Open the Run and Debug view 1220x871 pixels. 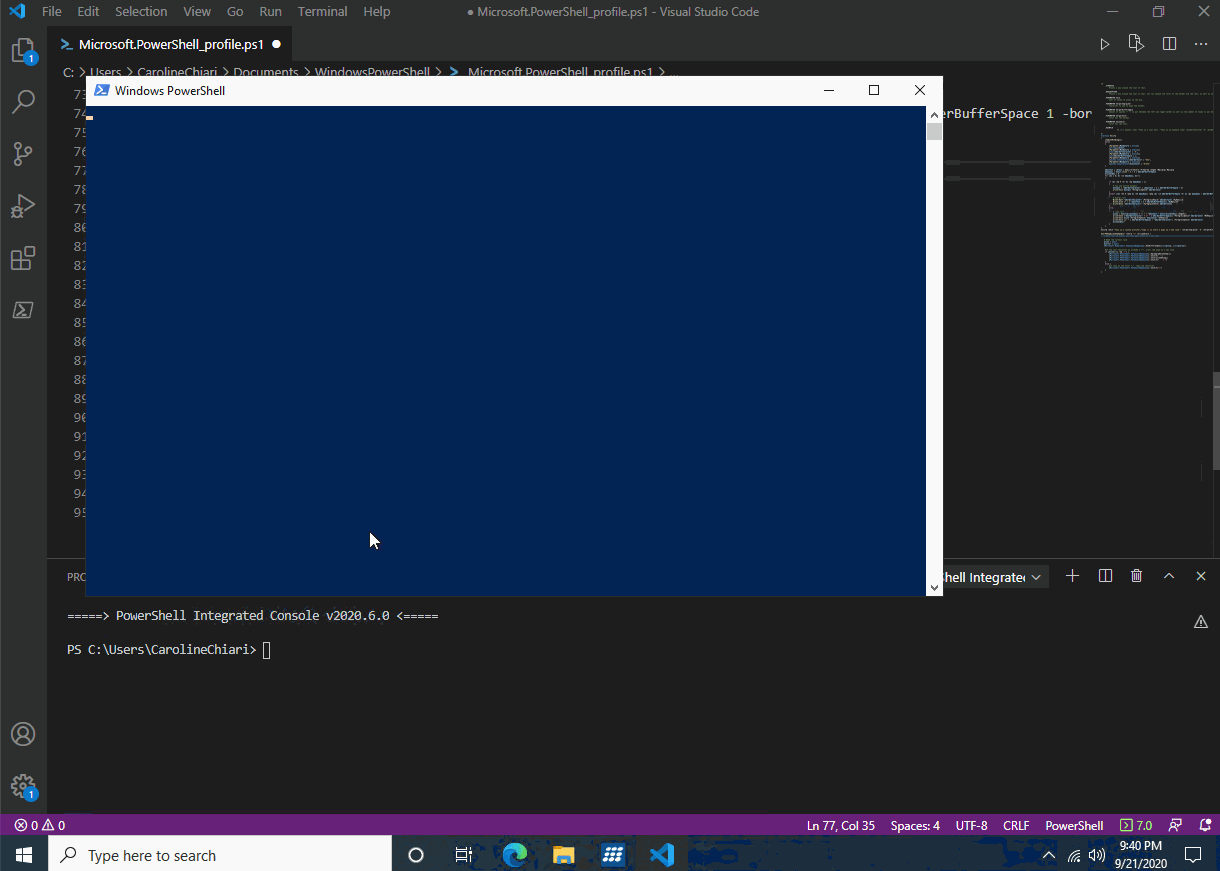point(23,206)
